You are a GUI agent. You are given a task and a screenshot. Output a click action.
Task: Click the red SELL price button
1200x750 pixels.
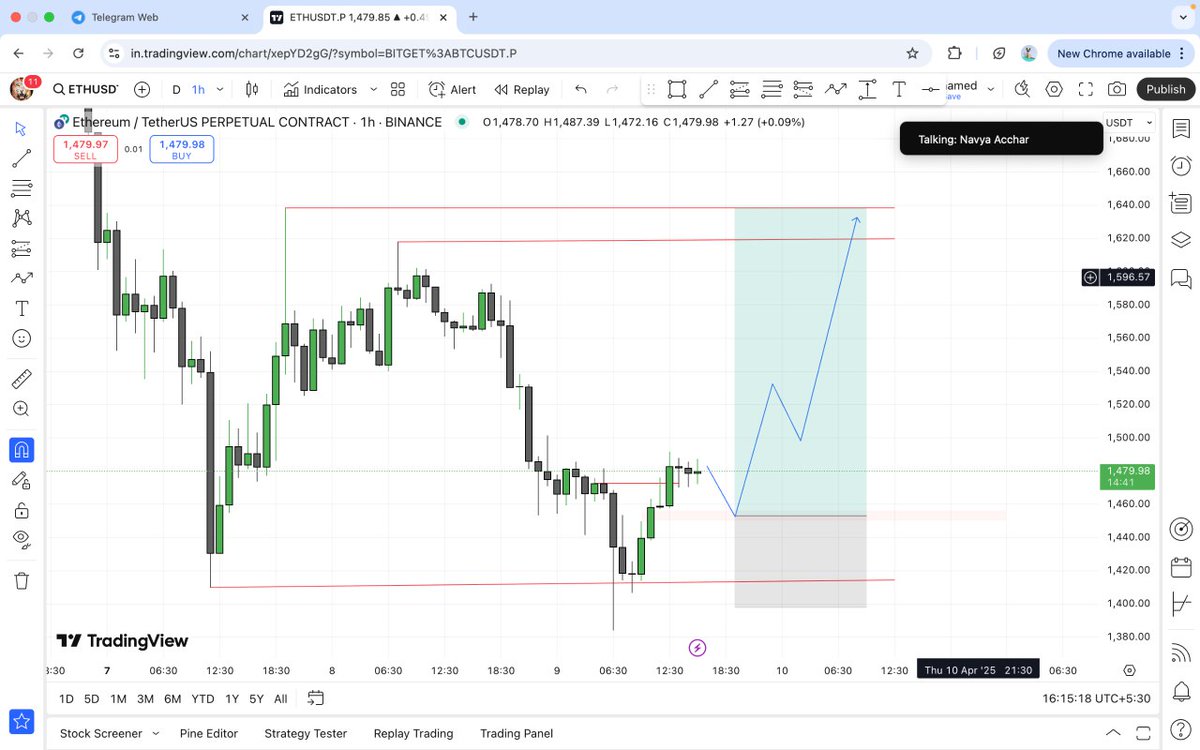85,150
